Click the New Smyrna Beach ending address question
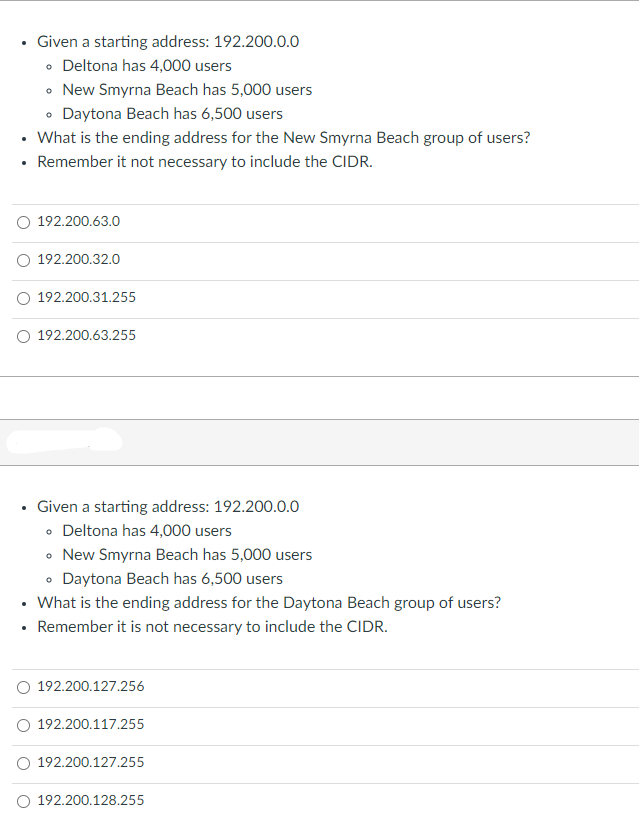Screen dimensions: 639x824 [284, 138]
